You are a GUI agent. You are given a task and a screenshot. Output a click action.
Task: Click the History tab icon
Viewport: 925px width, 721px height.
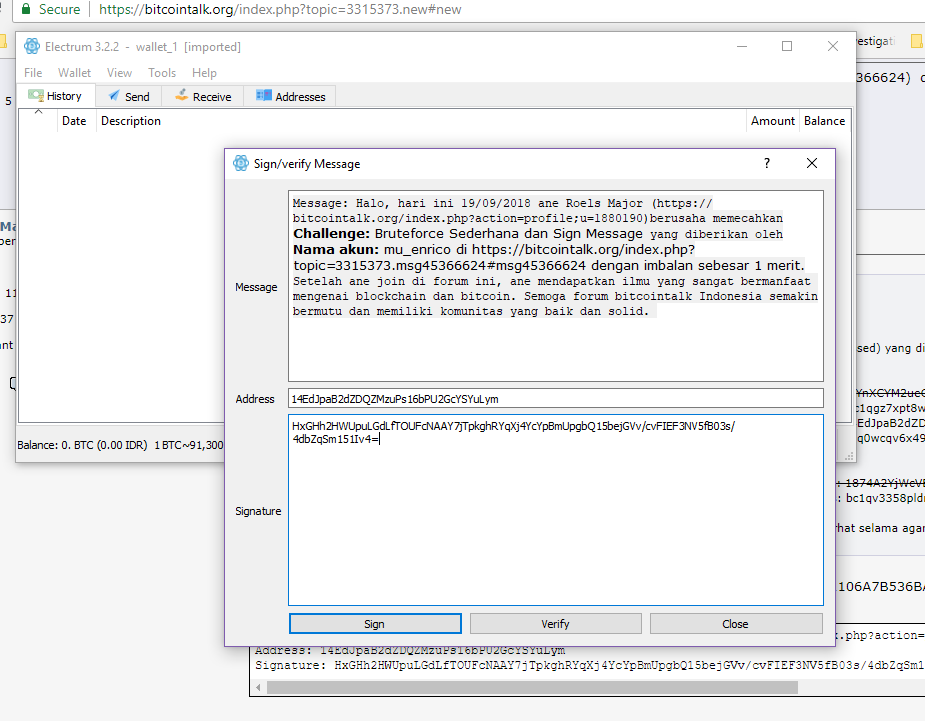click(x=35, y=96)
